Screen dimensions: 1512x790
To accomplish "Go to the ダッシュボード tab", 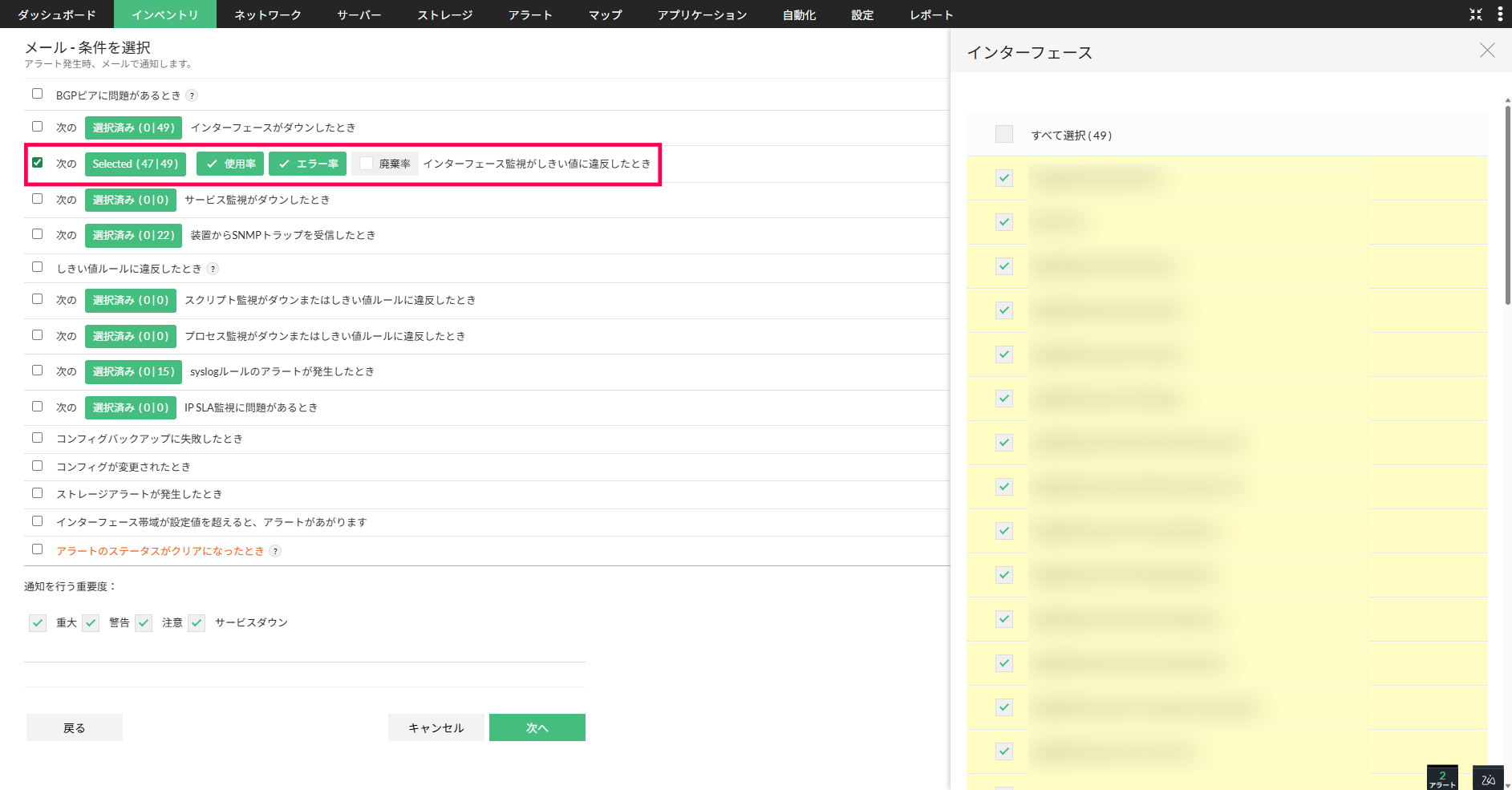I will [57, 14].
